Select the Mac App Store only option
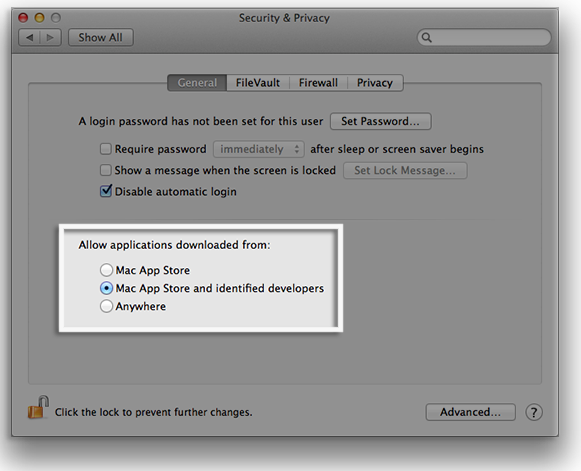Viewport: 581px width, 471px height. (x=106, y=270)
